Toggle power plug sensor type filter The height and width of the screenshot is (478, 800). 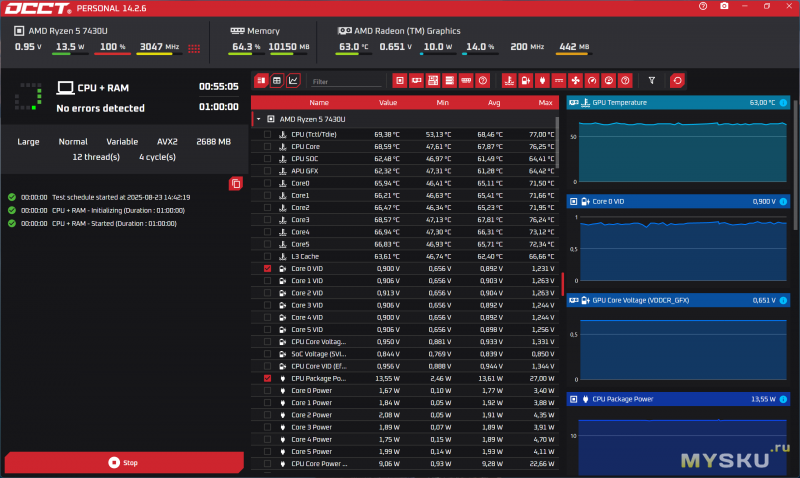pyautogui.click(x=542, y=81)
